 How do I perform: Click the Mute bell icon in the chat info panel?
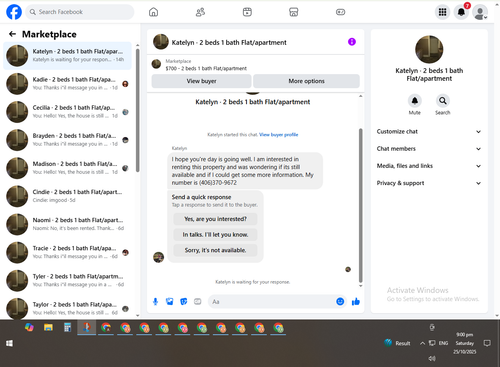coord(415,100)
